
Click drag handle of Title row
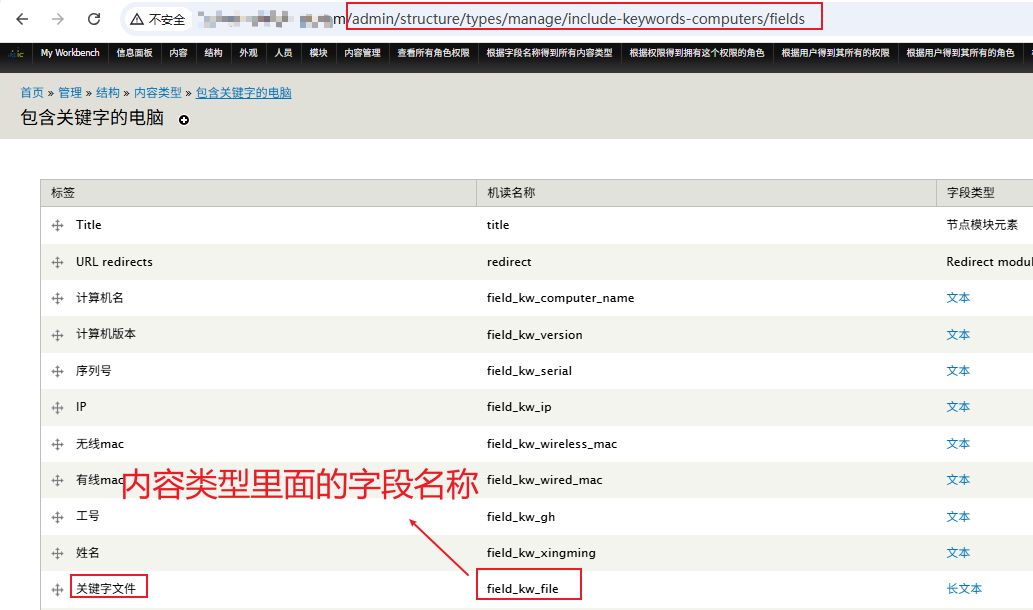(x=58, y=226)
